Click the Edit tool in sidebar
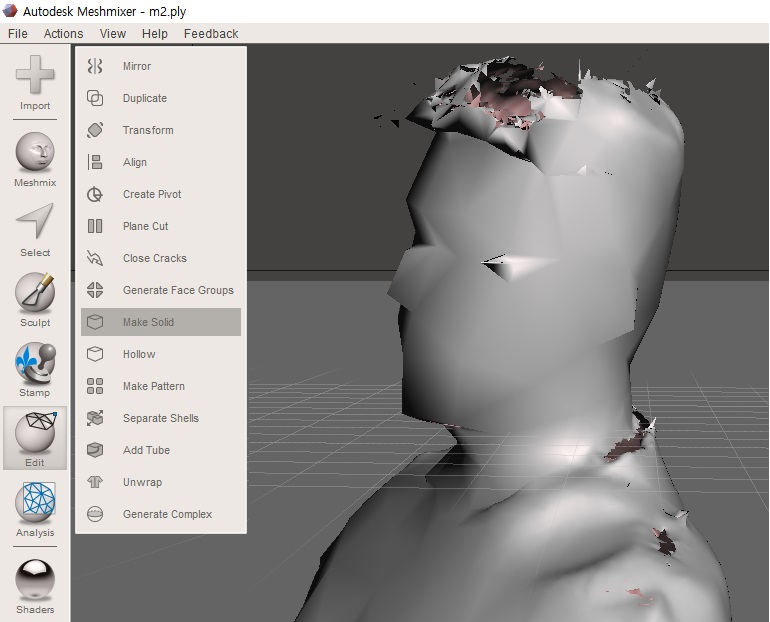This screenshot has height=622, width=770. pyautogui.click(x=35, y=437)
